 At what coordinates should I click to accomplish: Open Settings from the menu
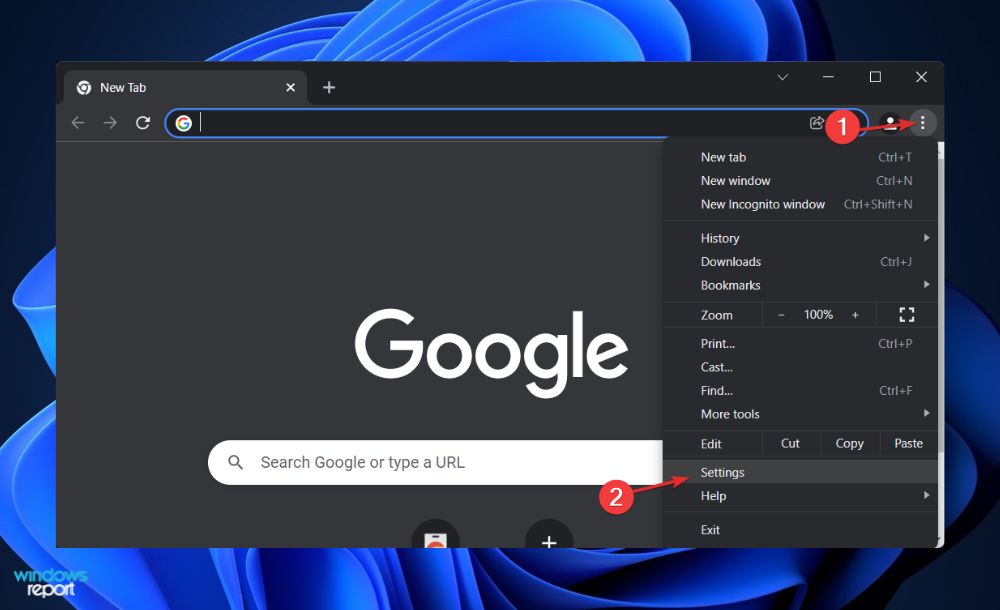tap(800, 472)
